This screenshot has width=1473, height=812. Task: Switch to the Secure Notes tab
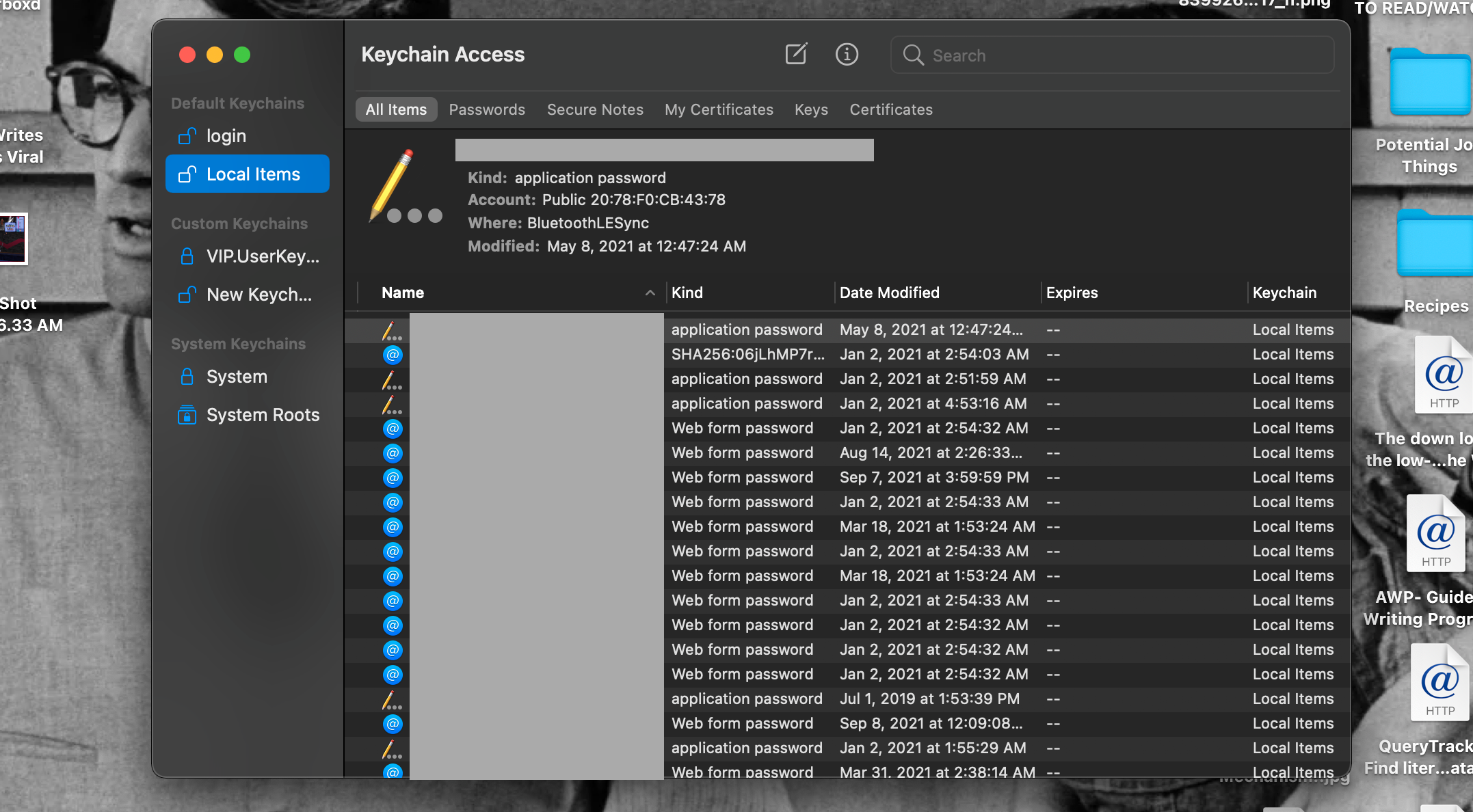[595, 109]
